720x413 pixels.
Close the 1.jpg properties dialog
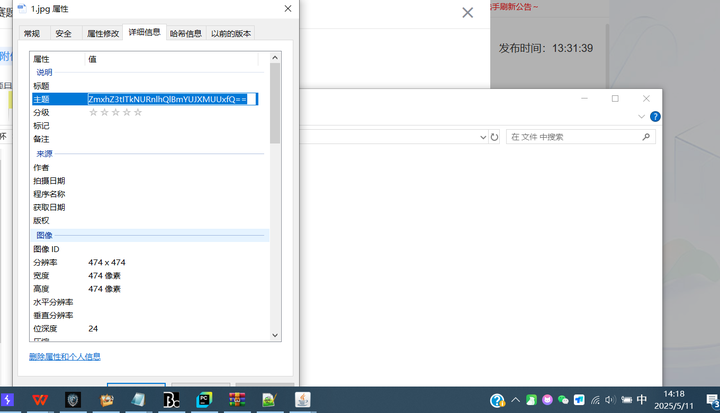(x=288, y=8)
